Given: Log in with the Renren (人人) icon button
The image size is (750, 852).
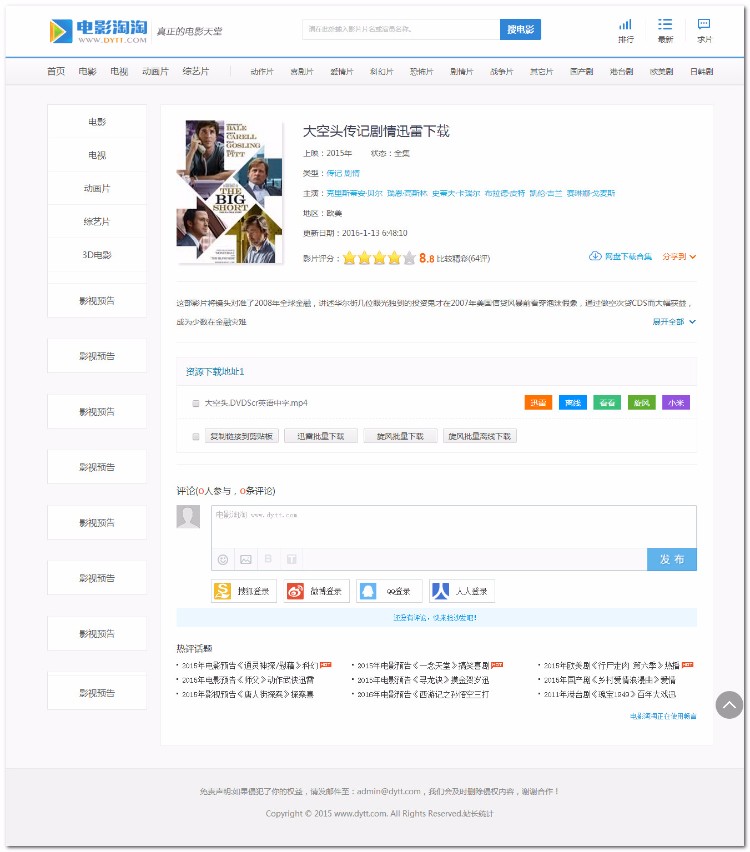Looking at the screenshot, I should [462, 591].
